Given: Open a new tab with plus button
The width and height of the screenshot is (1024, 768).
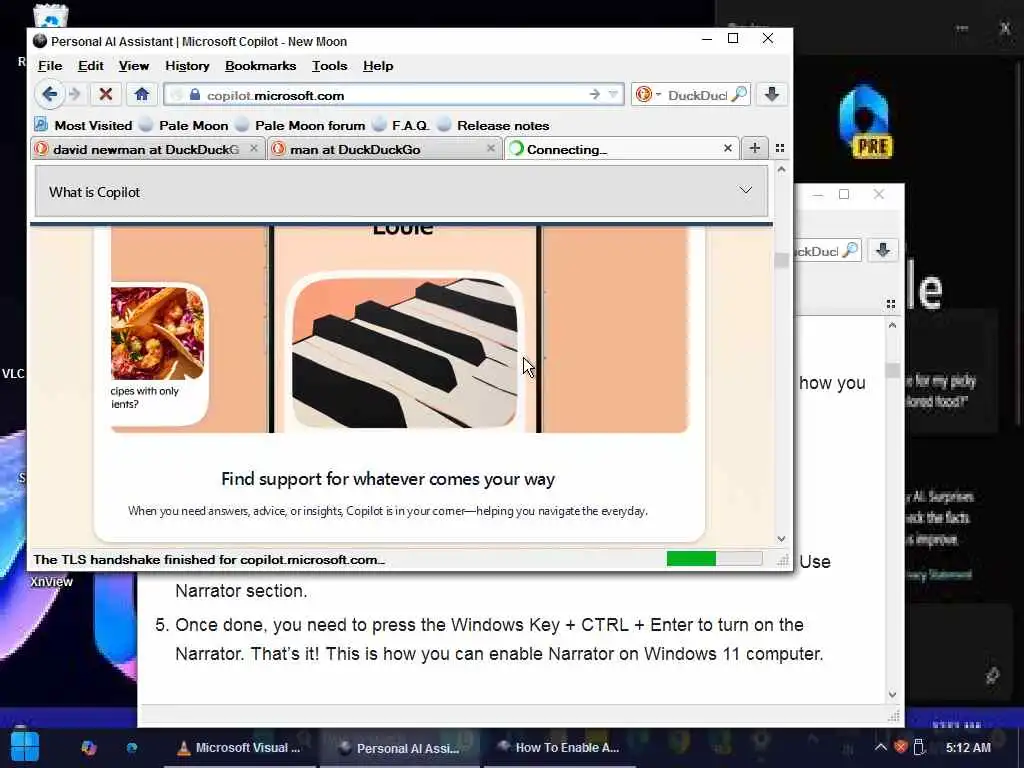Looking at the screenshot, I should 755,149.
